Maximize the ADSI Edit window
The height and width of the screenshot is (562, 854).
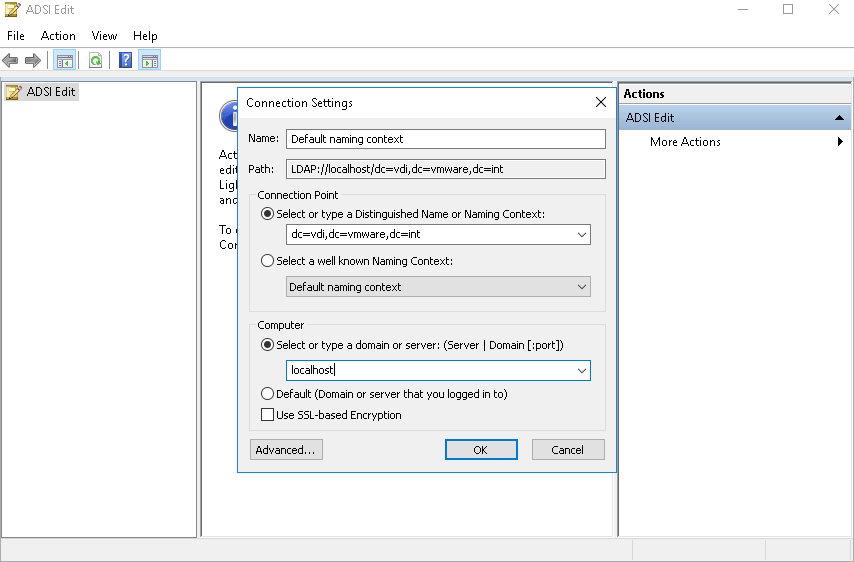coord(788,9)
